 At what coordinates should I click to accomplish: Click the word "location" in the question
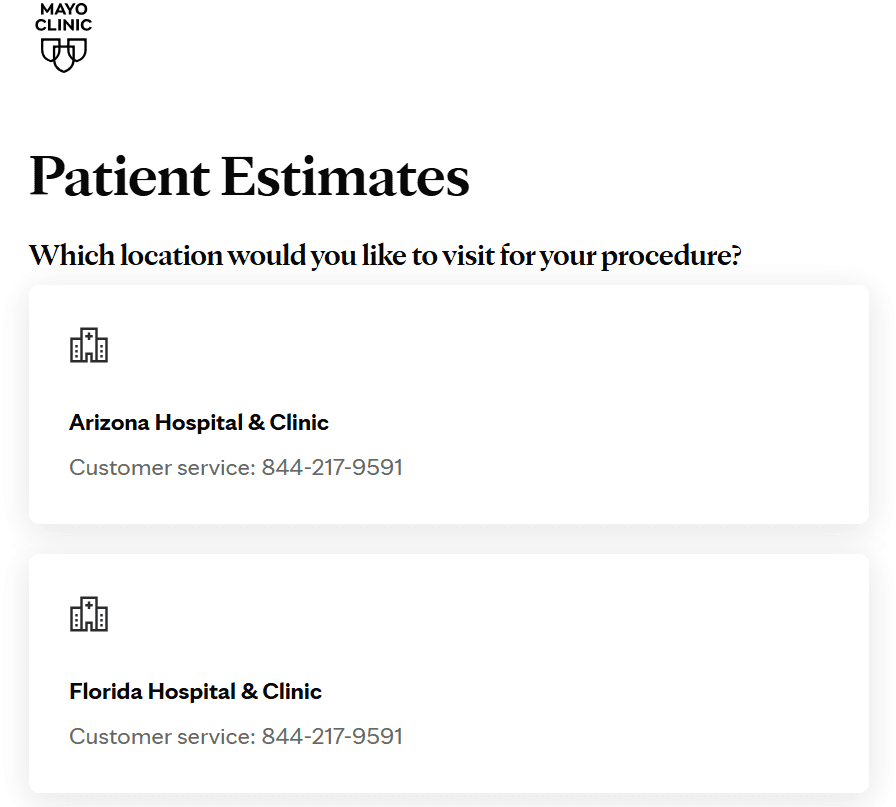coord(172,256)
